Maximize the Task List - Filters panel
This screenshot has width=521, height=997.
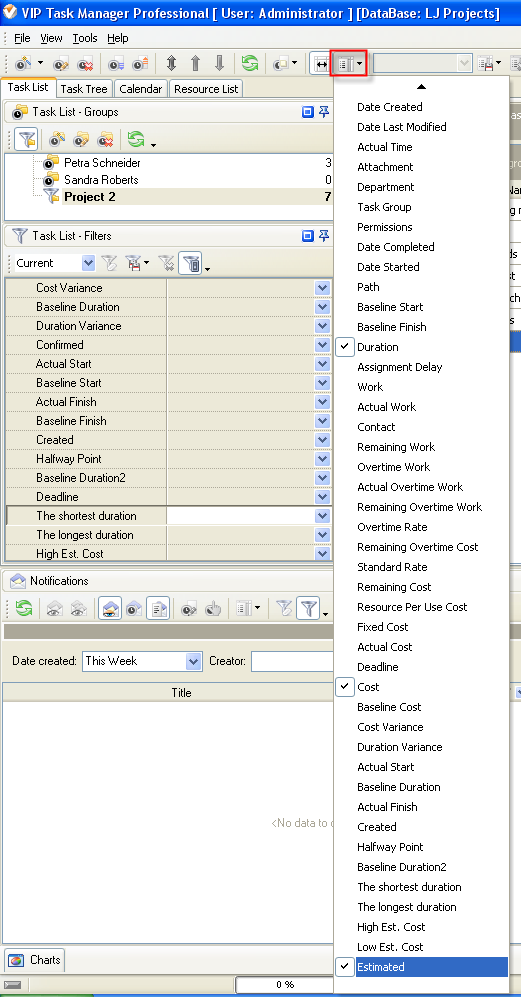click(308, 236)
